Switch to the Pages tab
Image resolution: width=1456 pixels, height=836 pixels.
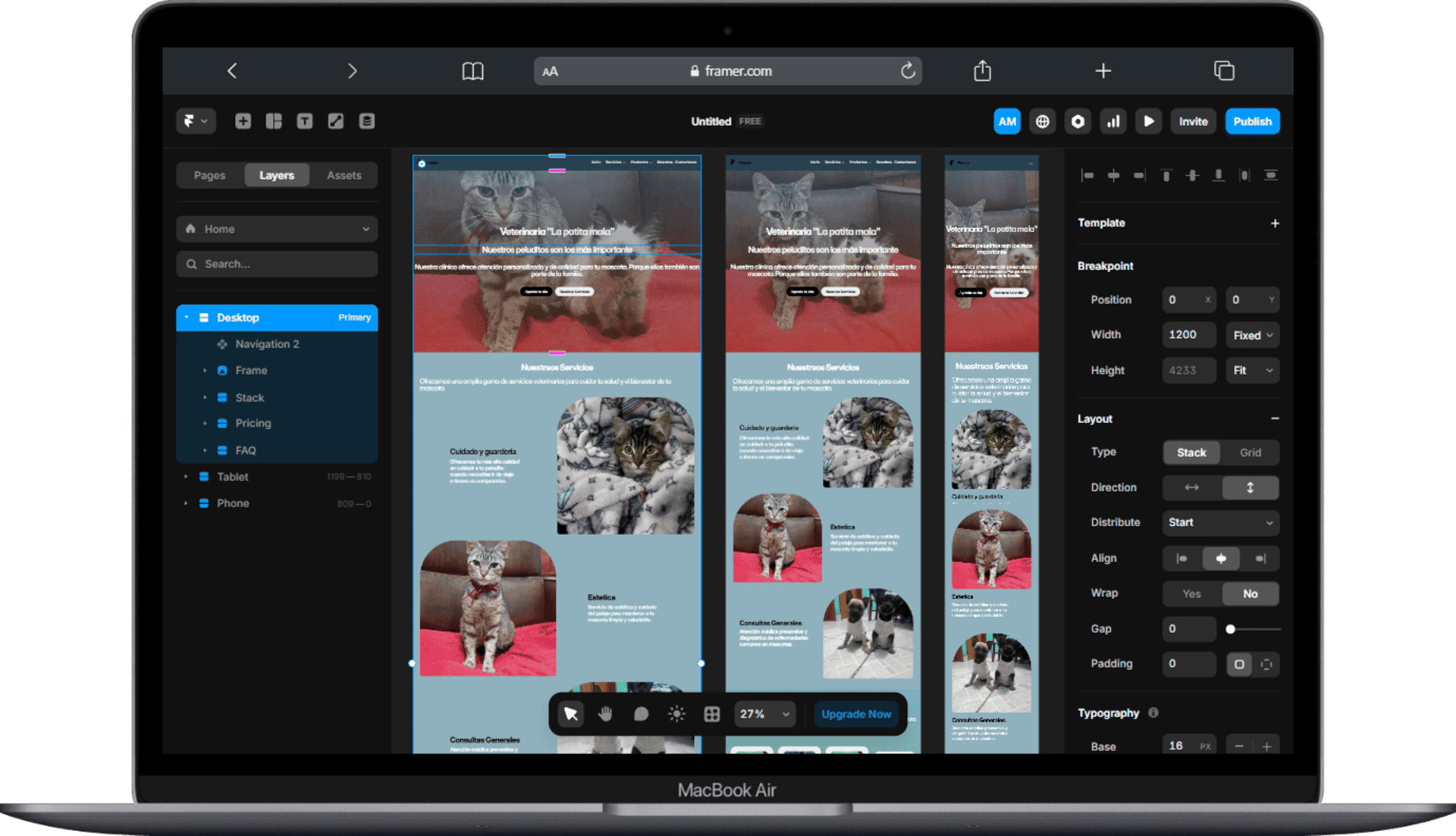(209, 175)
